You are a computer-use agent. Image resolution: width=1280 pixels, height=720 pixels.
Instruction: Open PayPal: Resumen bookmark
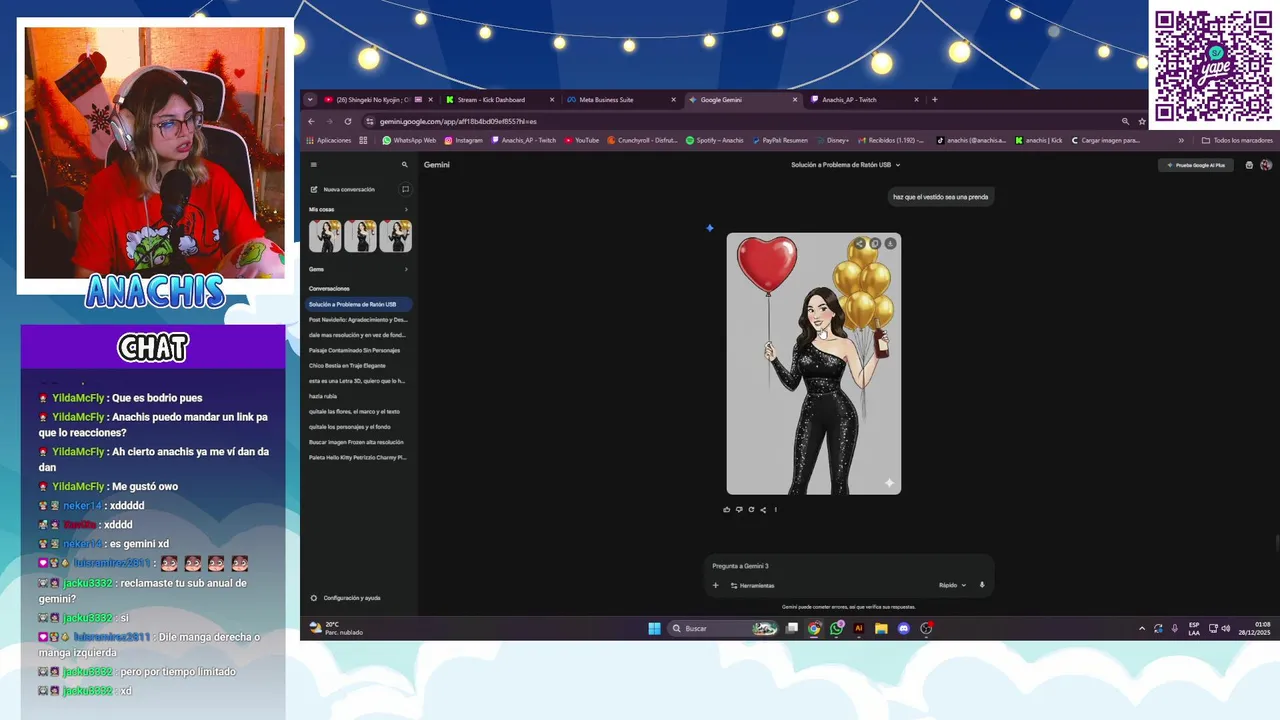click(x=779, y=140)
